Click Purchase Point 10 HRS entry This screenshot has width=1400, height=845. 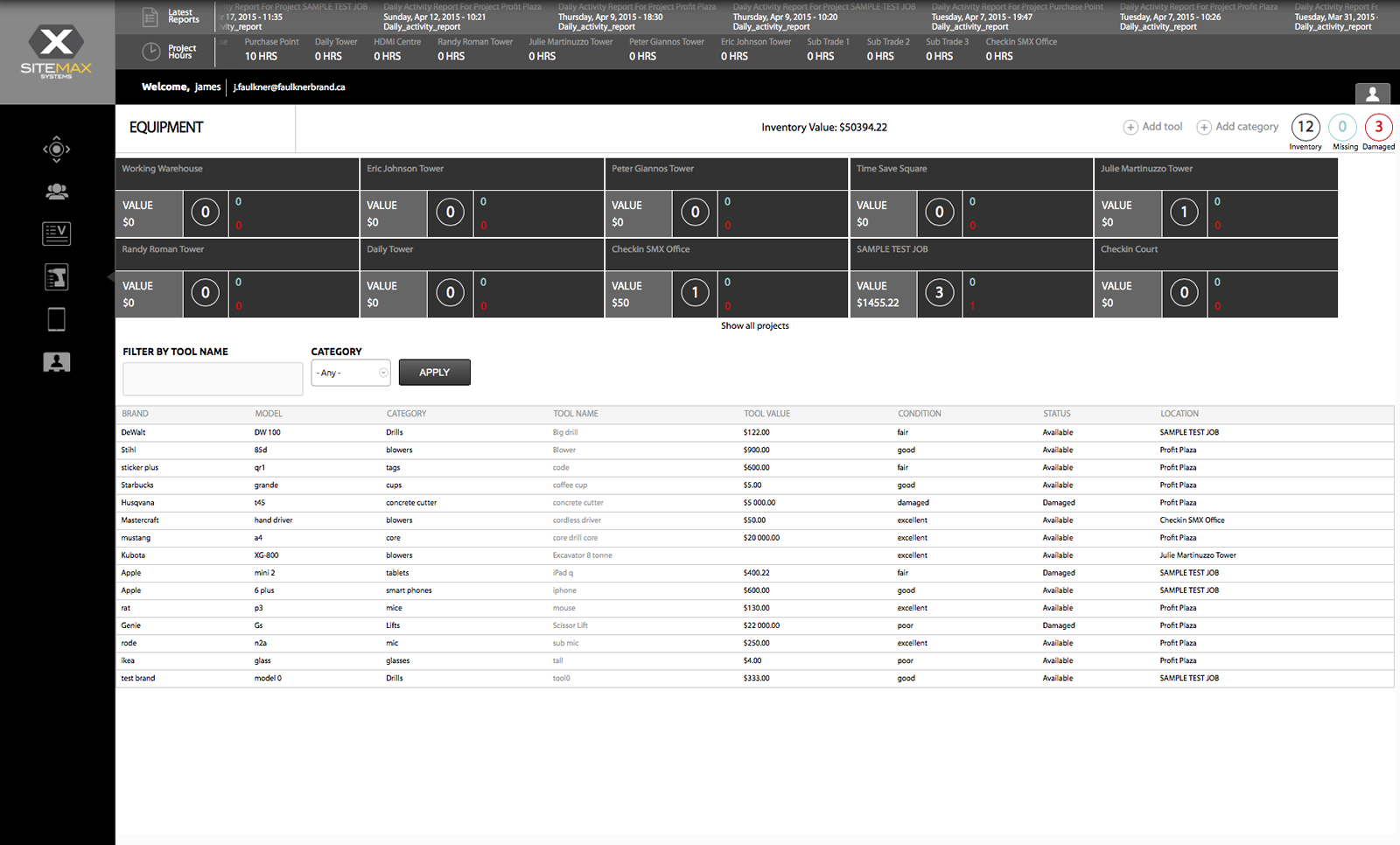pos(271,49)
